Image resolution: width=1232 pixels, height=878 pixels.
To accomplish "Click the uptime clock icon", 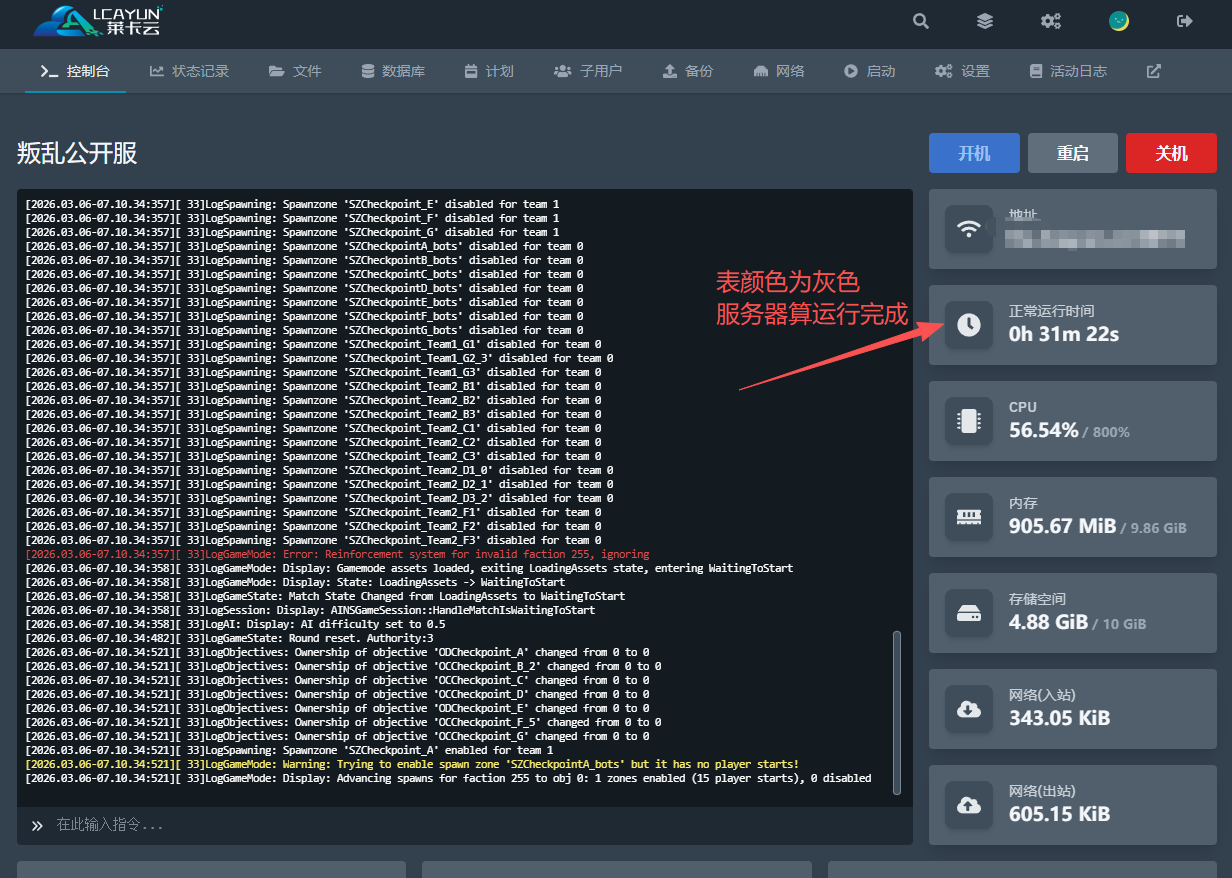I will point(969,325).
